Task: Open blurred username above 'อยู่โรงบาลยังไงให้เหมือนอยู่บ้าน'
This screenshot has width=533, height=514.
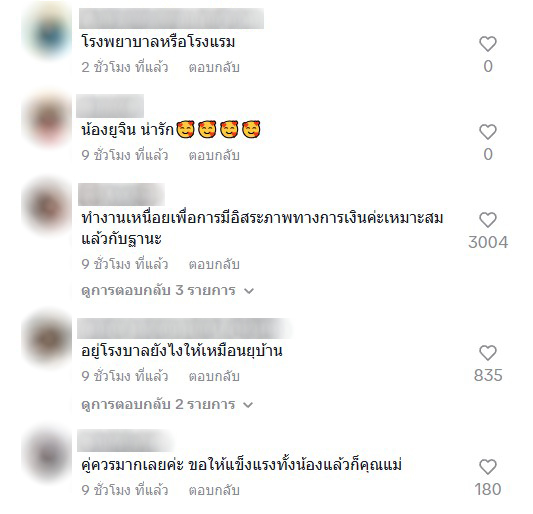Action: pos(184,328)
